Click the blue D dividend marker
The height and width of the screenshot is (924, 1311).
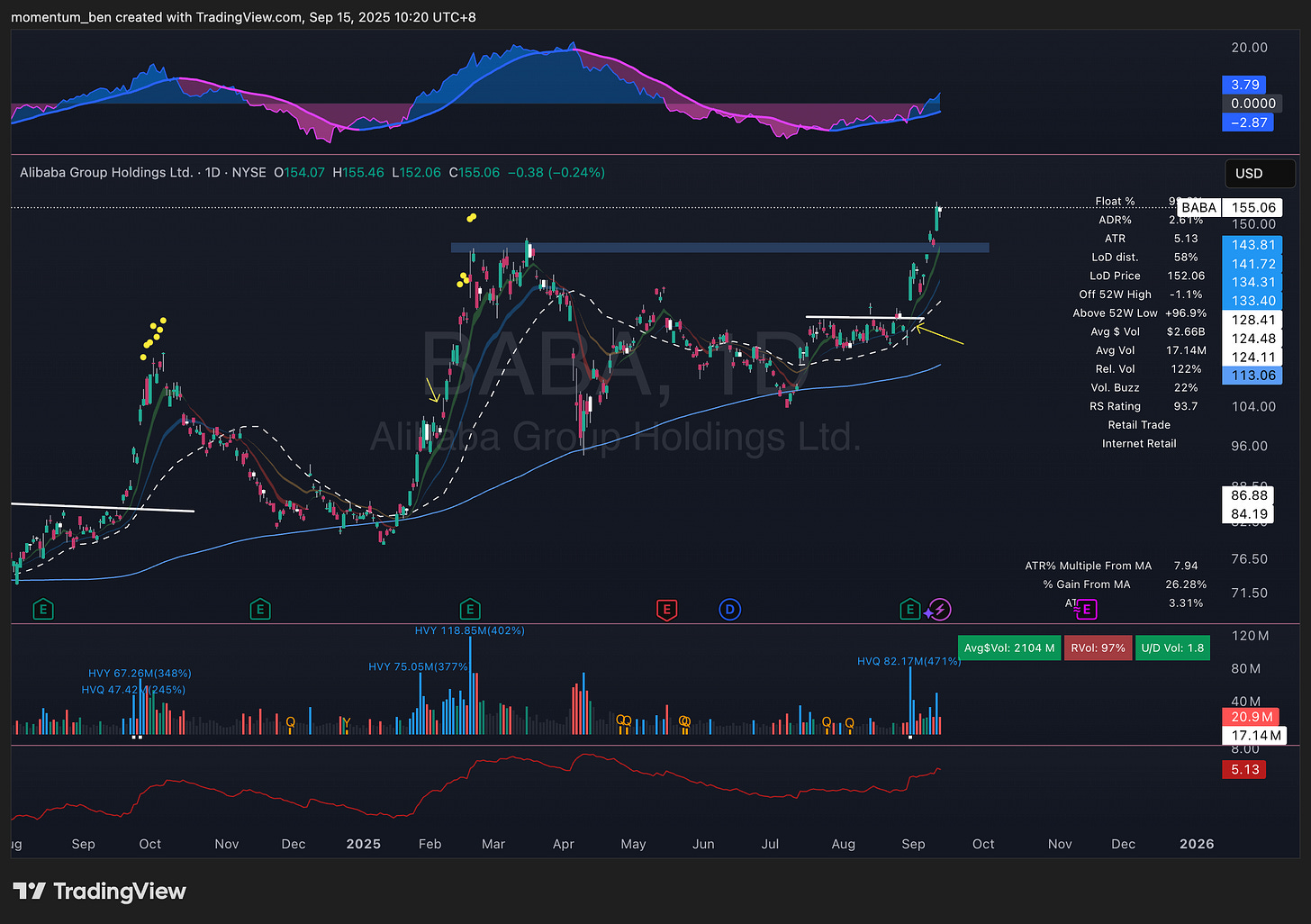pyautogui.click(x=729, y=610)
